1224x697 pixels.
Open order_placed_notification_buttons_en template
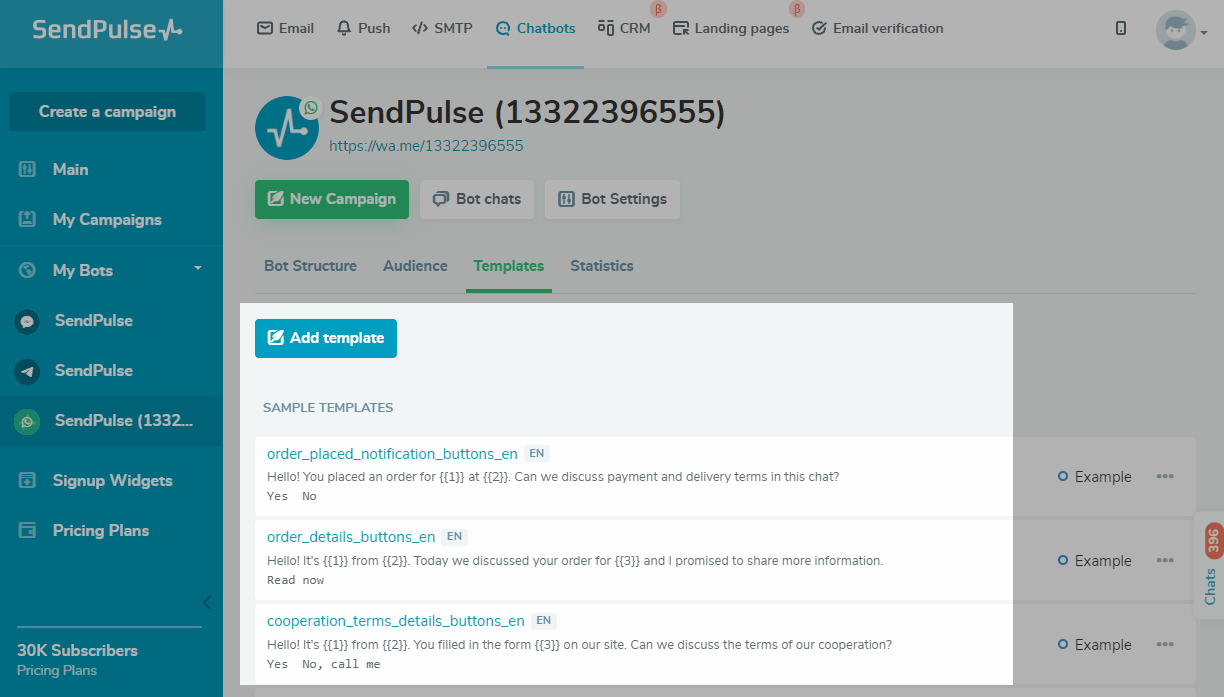click(392, 453)
